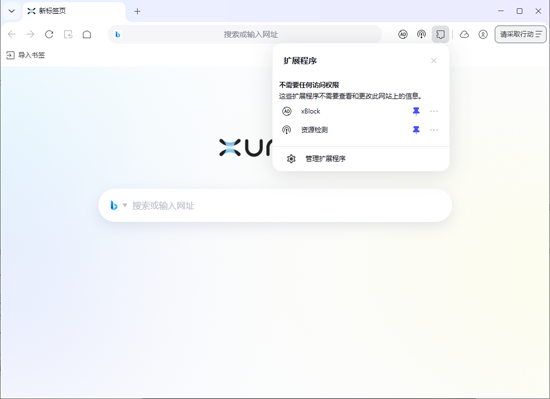Expand the search engine dropdown arrow

(x=125, y=205)
